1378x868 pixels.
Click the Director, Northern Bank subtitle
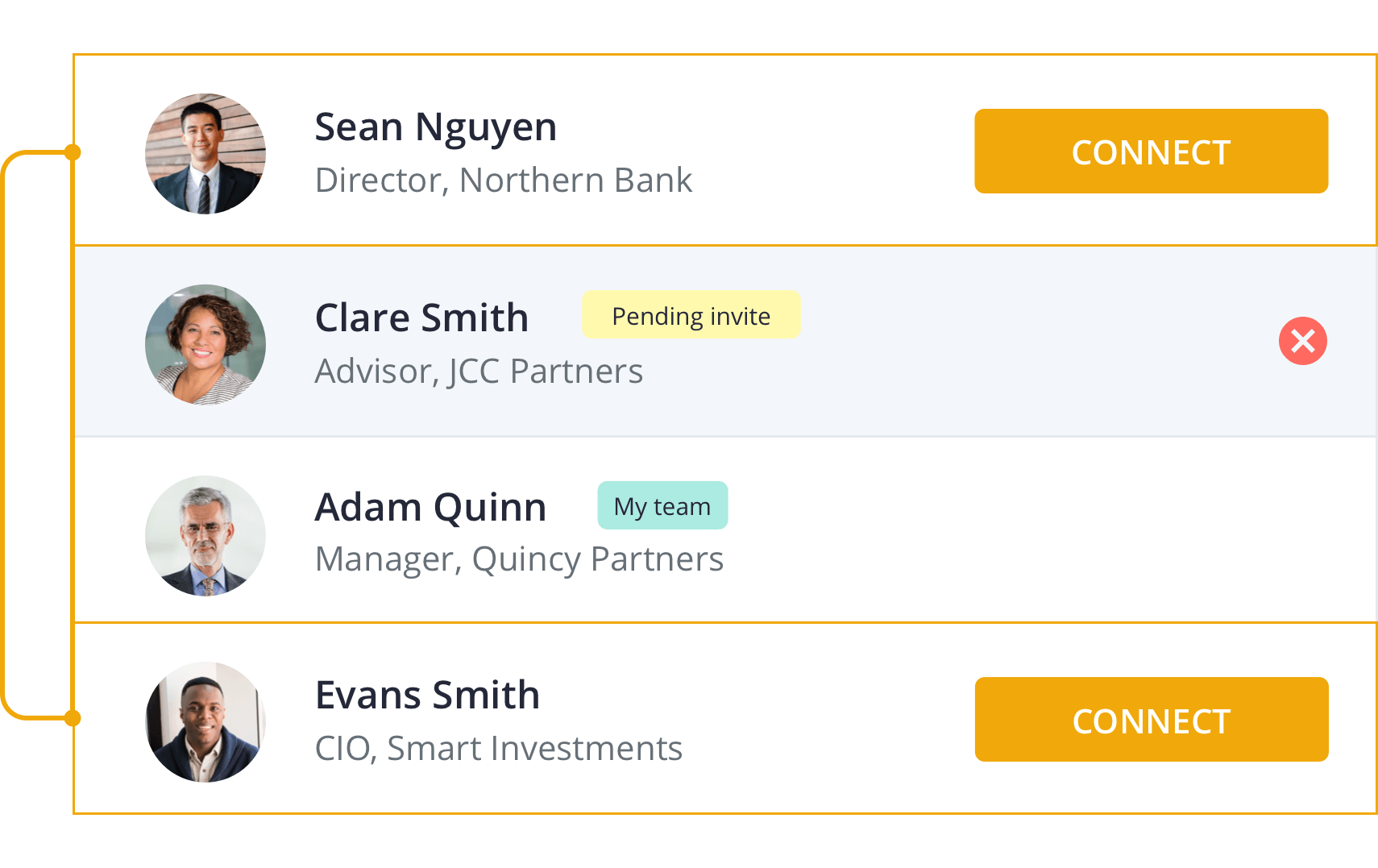504,181
